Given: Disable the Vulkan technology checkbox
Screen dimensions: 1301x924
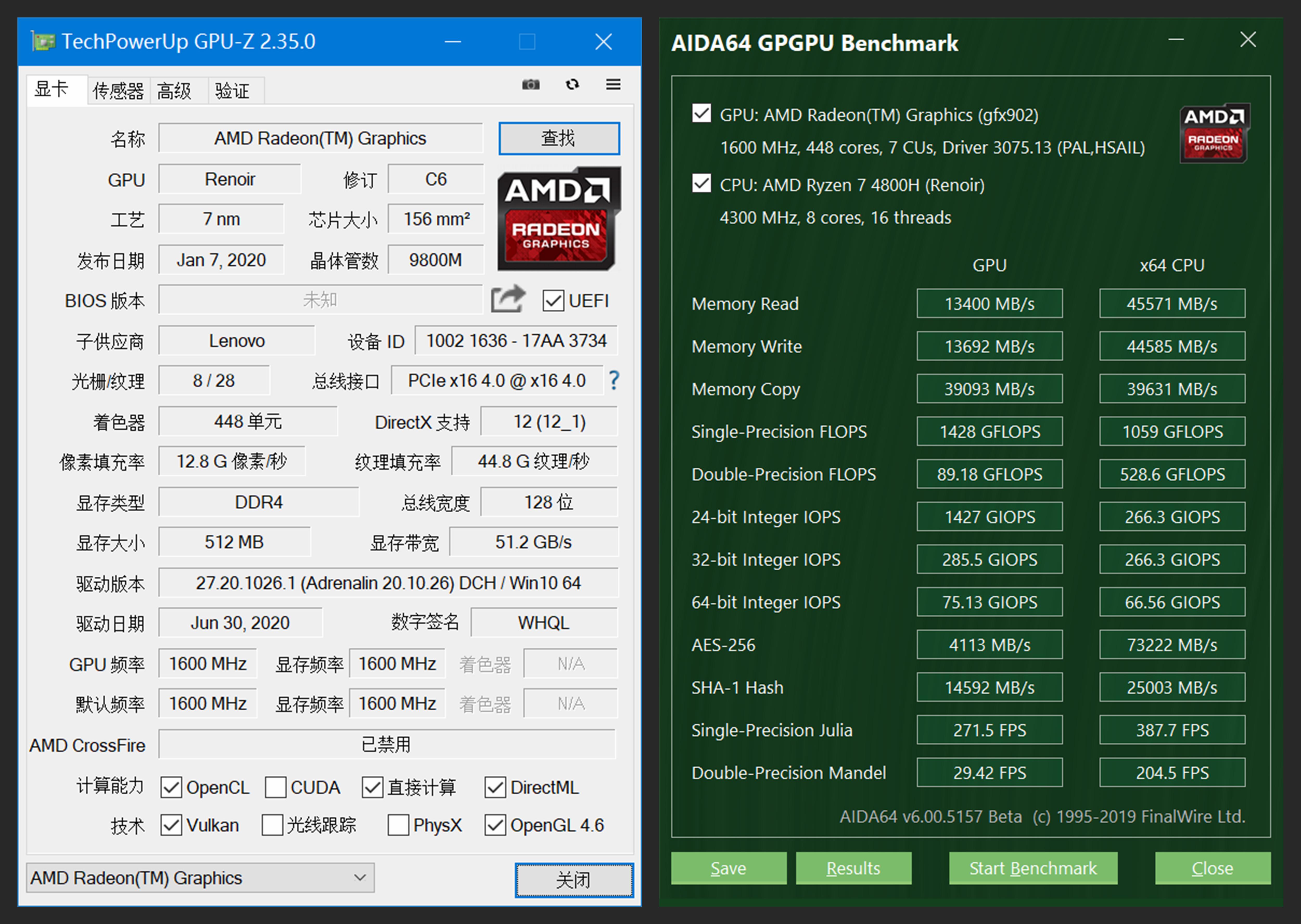Looking at the screenshot, I should pos(172,825).
